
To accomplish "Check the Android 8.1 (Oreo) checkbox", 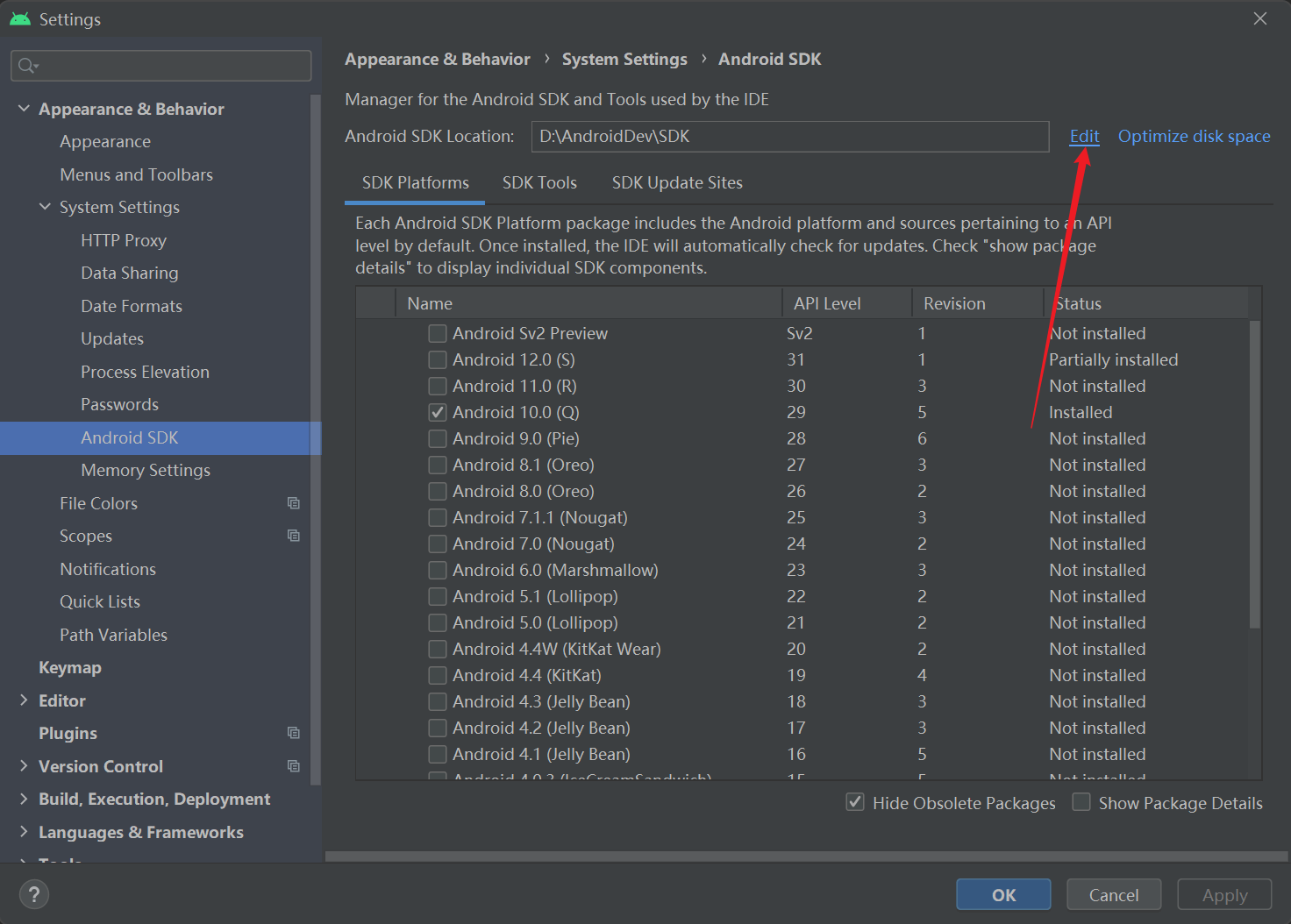I will point(438,465).
